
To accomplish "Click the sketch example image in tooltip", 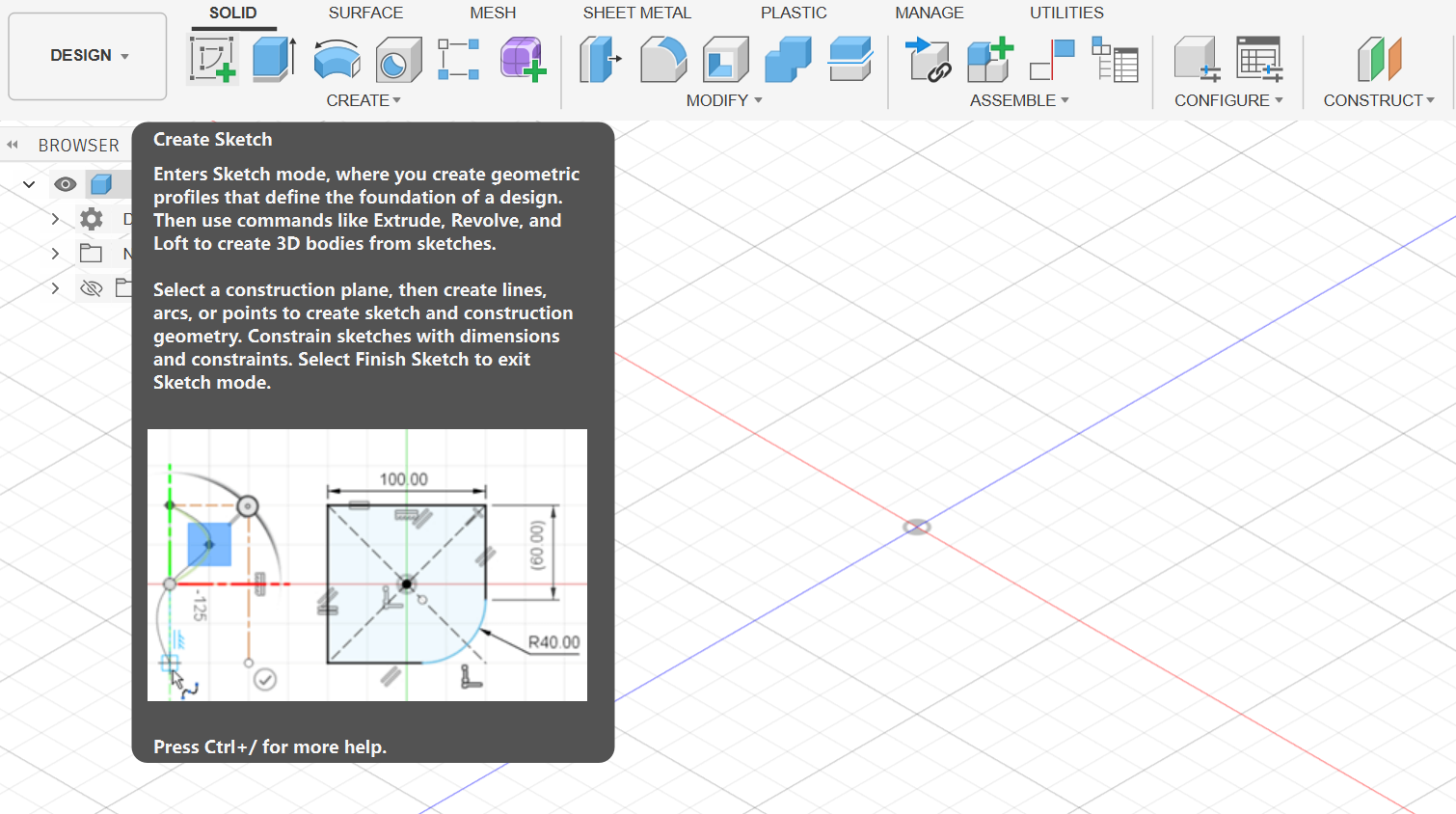I will point(367,565).
